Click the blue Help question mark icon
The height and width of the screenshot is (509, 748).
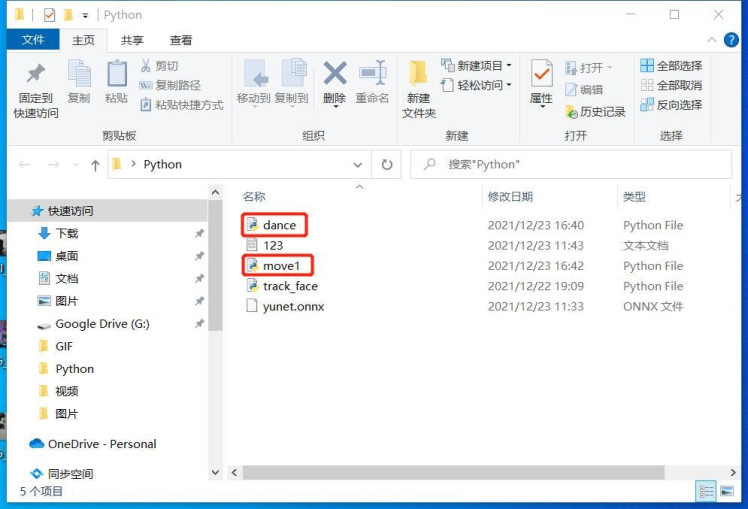731,40
